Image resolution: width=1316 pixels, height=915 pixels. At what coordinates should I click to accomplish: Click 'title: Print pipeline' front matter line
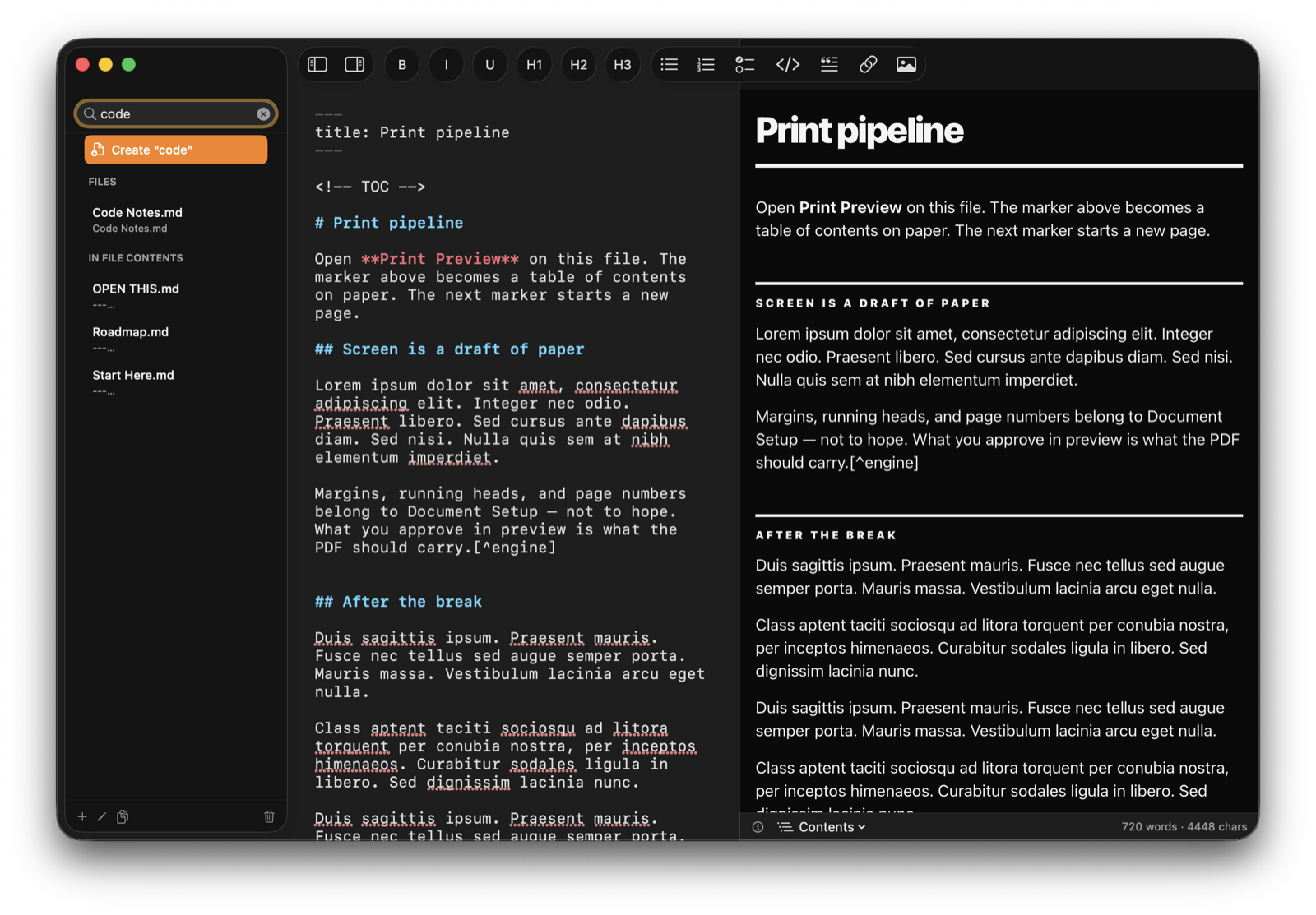point(412,132)
